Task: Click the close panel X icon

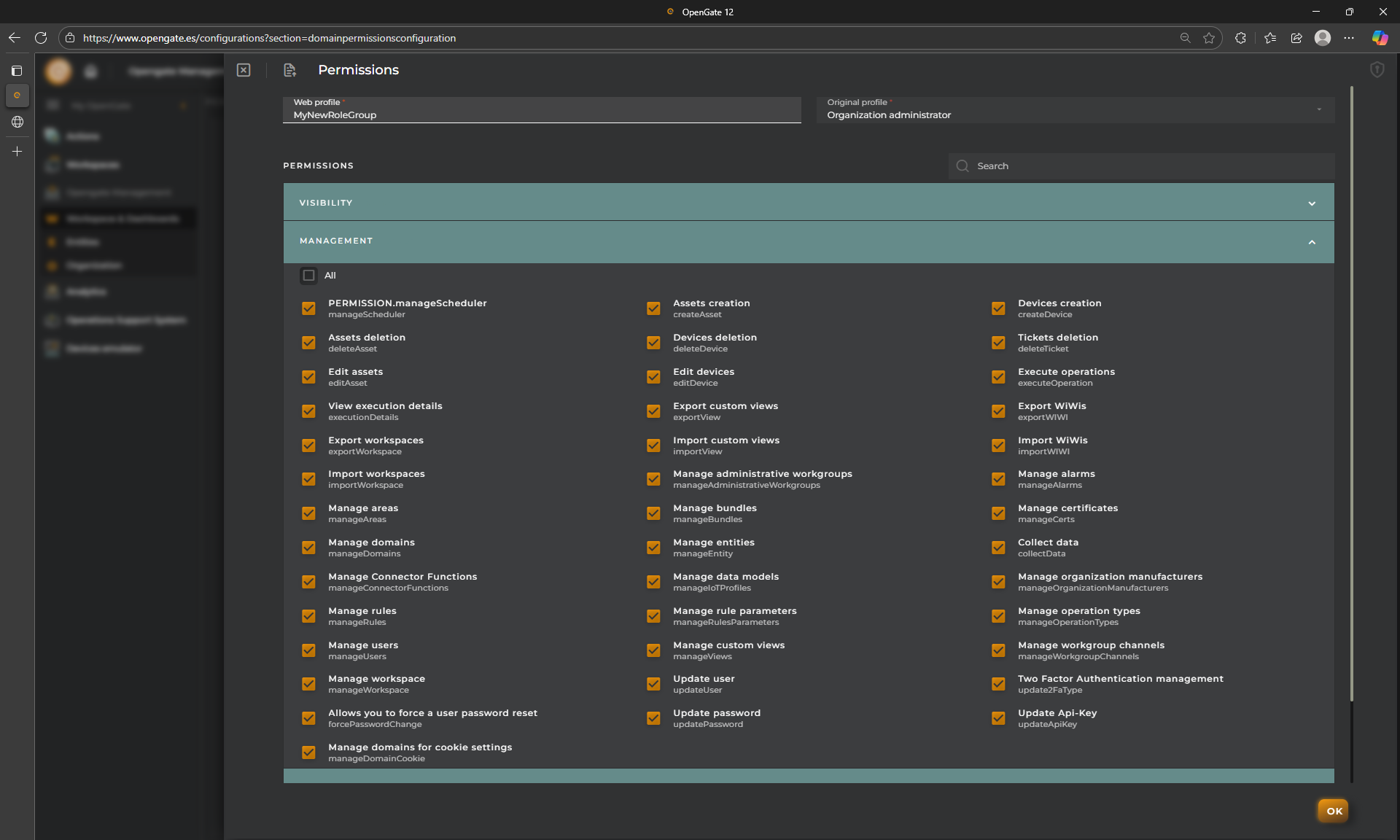Action: [244, 70]
